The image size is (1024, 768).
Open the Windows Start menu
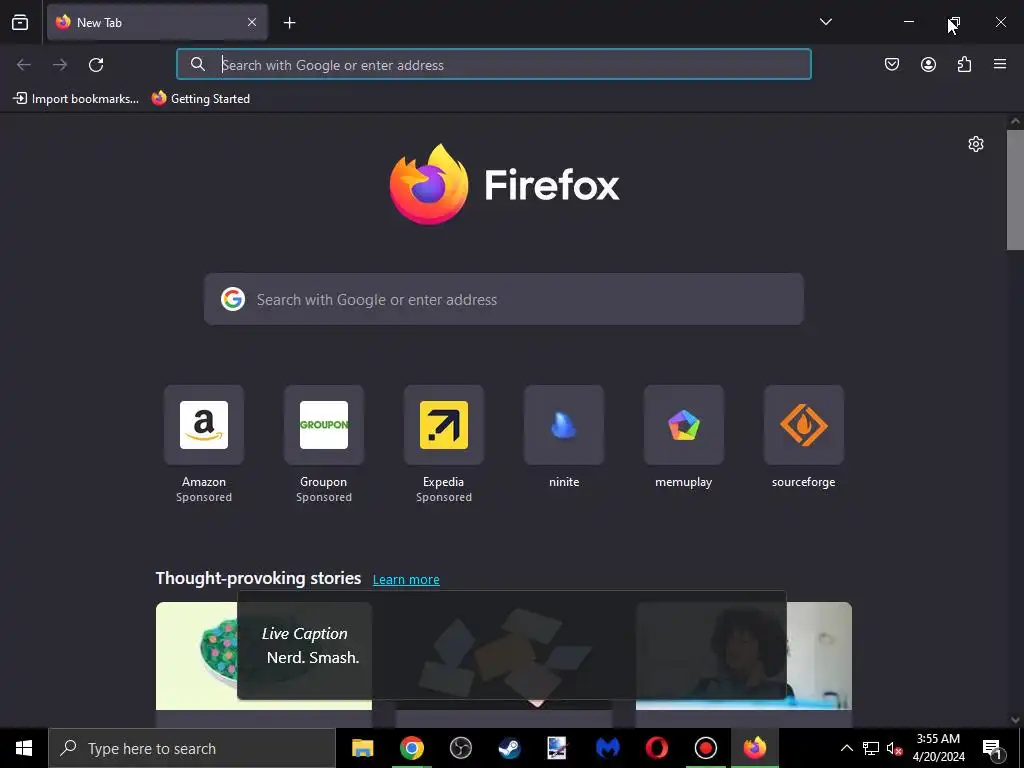click(24, 748)
